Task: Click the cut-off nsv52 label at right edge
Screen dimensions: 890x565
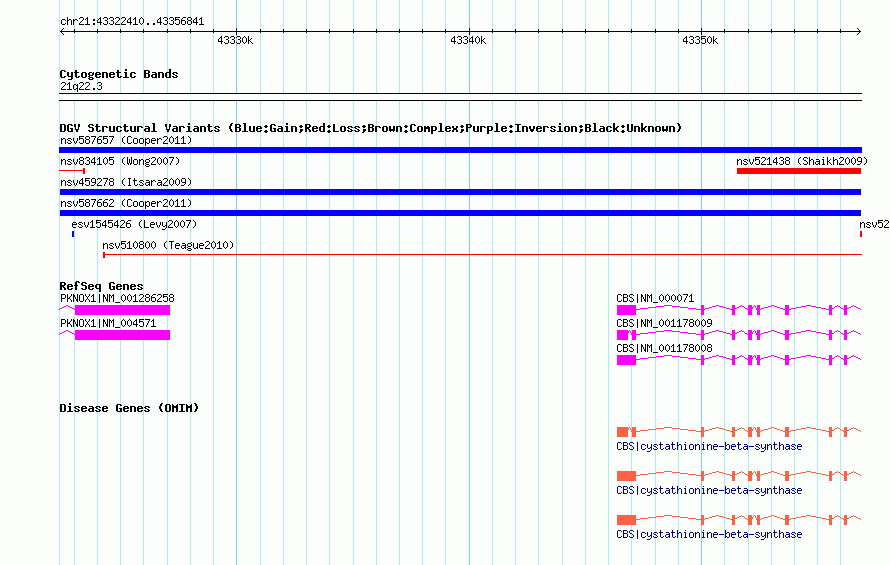Action: tap(874, 224)
